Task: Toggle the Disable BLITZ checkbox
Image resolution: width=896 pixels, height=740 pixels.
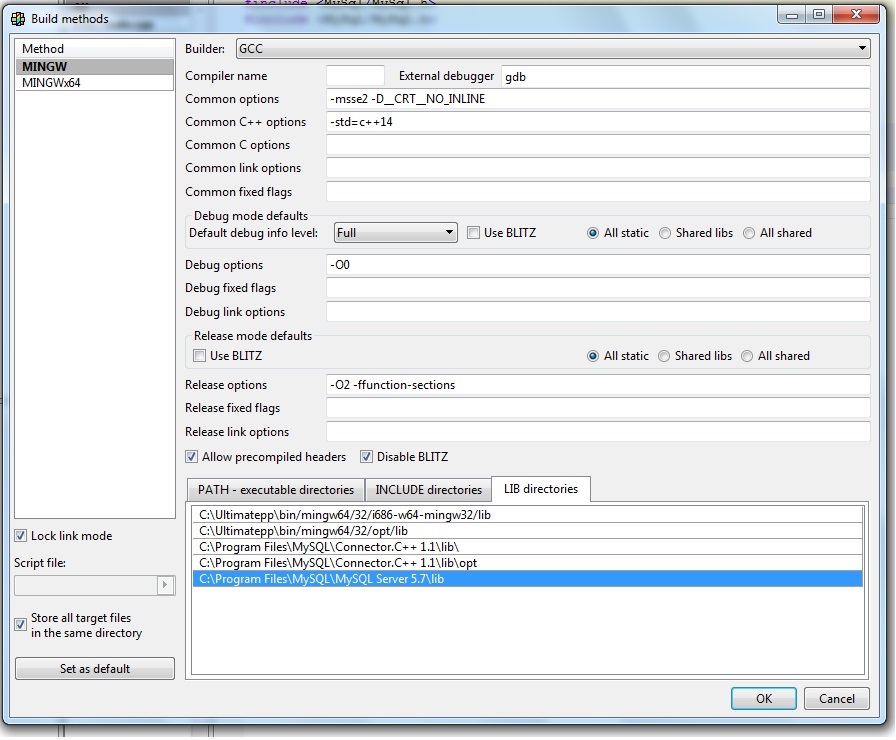Action: pyautogui.click(x=366, y=457)
